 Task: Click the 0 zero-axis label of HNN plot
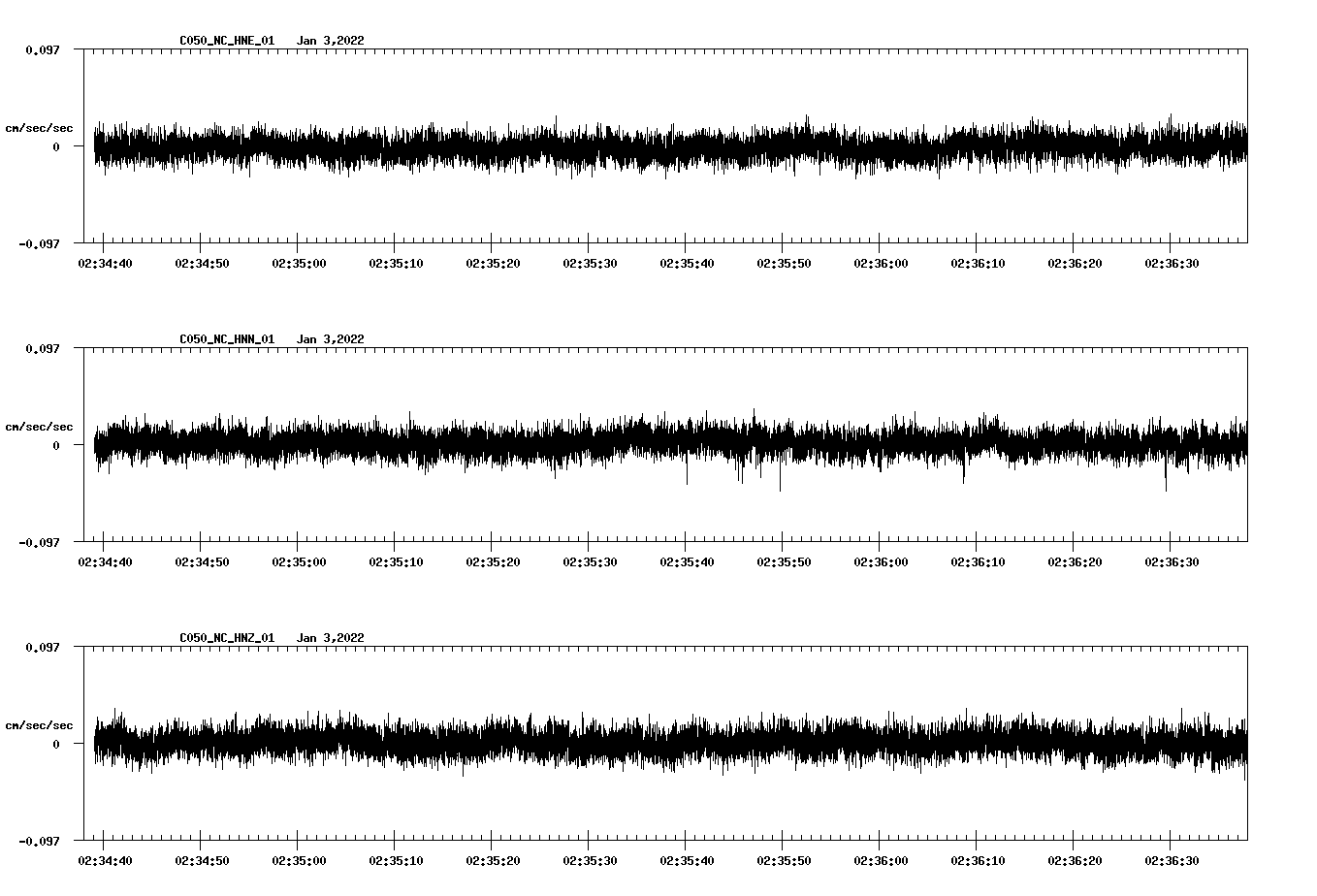[x=56, y=445]
